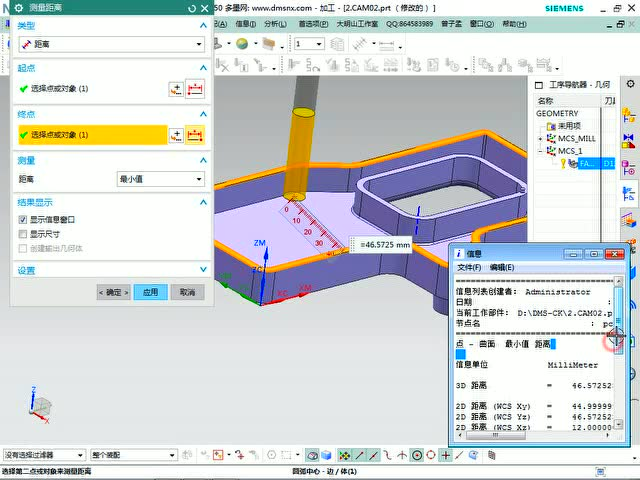Toggle the checkbox beside 工序导航器 title
The height and width of the screenshot is (480, 640).
(539, 85)
